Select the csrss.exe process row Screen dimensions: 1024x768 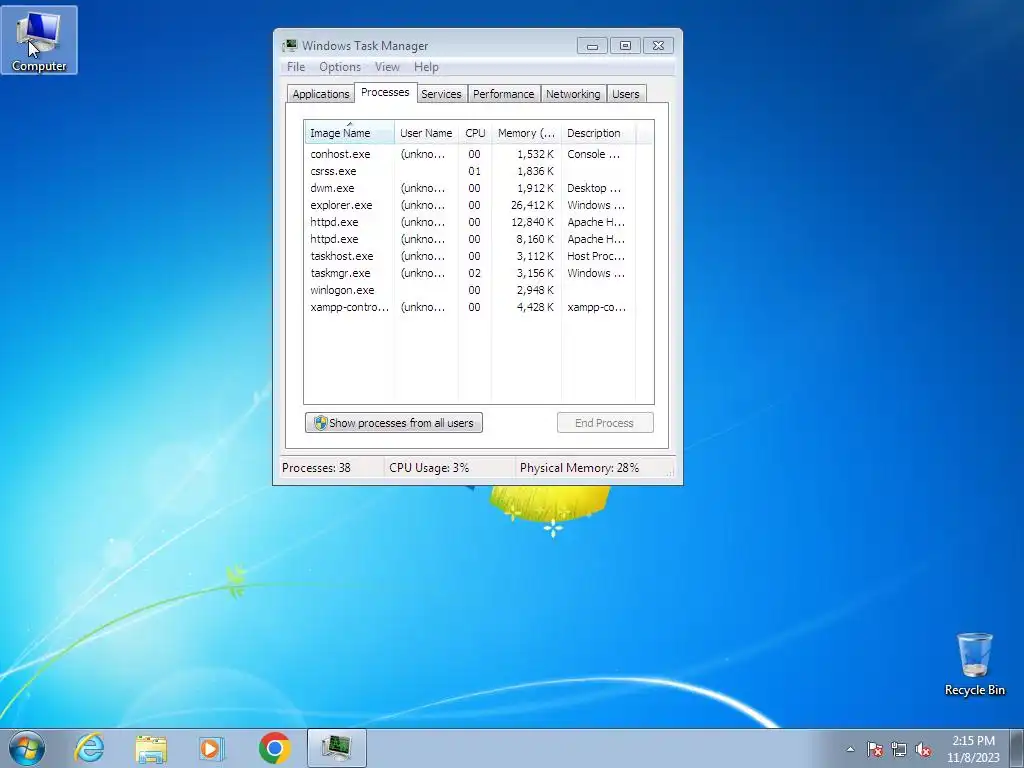click(x=470, y=171)
